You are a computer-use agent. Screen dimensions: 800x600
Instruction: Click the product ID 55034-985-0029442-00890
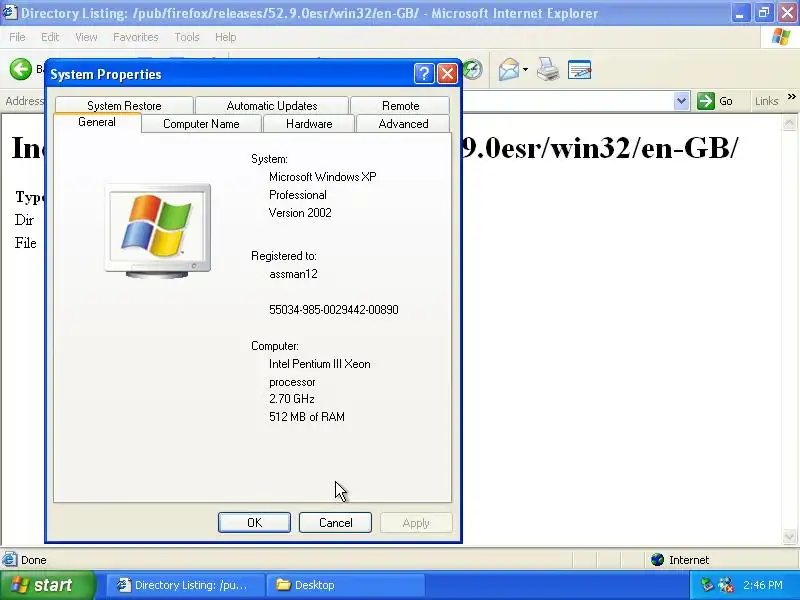click(334, 310)
